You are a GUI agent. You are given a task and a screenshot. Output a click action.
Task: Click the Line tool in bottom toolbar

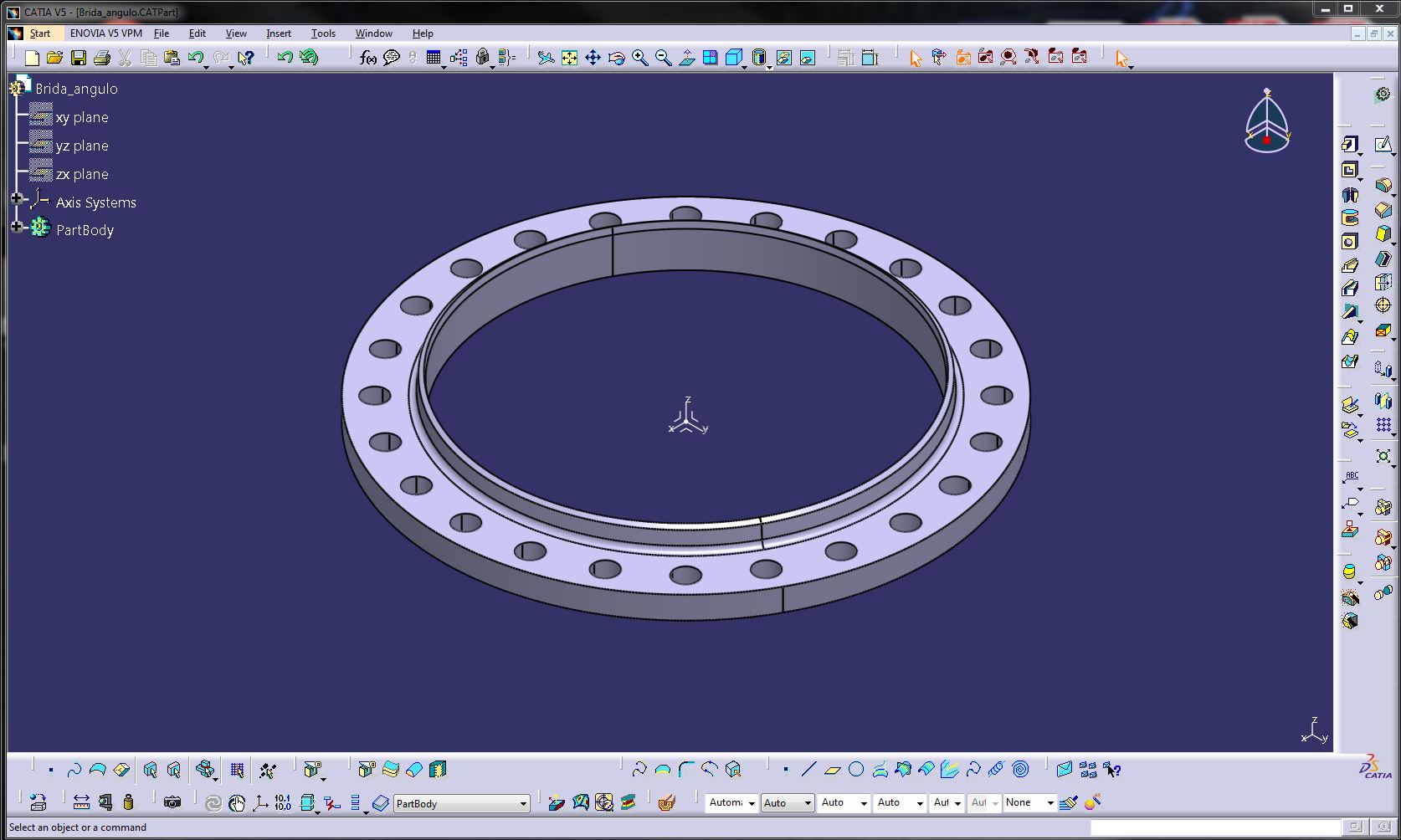click(808, 770)
